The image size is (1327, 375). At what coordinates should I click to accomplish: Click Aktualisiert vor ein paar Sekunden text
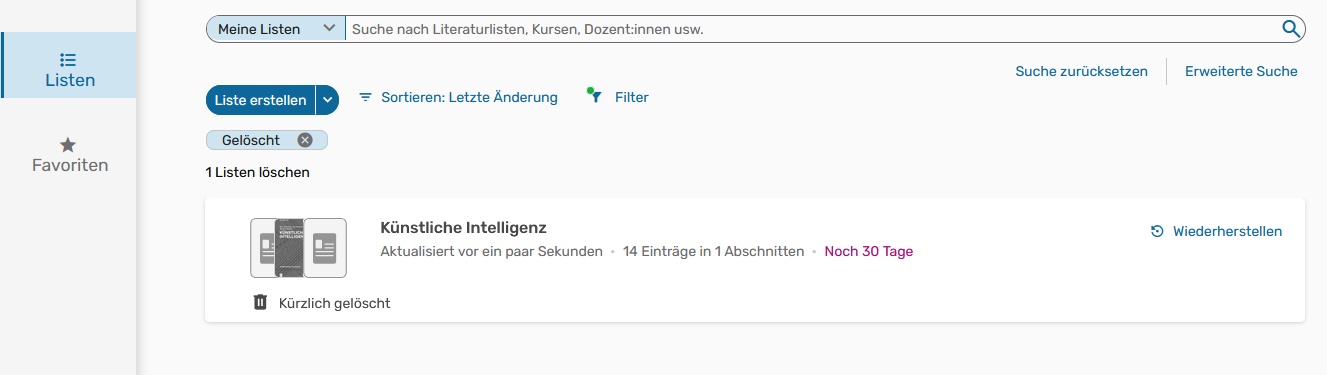click(x=491, y=251)
